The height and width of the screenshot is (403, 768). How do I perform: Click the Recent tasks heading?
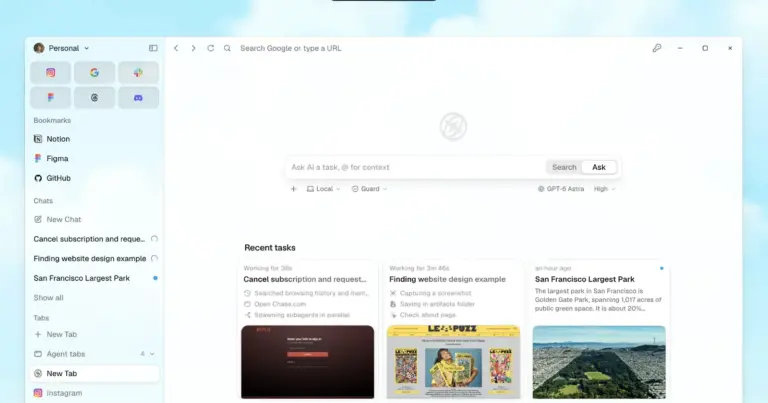(x=270, y=248)
